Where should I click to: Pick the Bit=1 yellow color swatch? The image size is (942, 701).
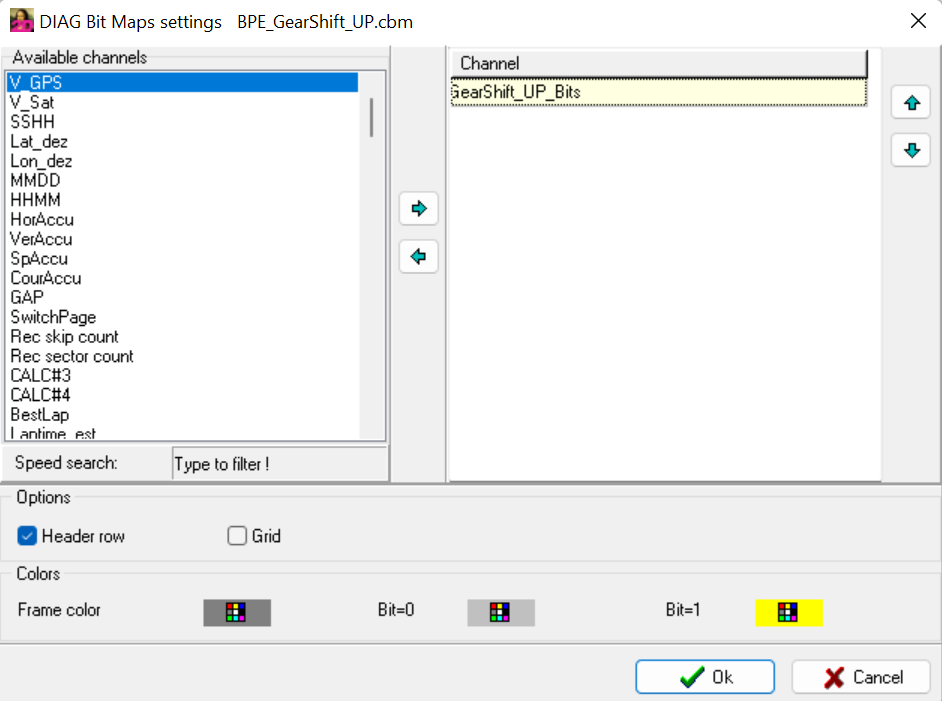tap(788, 612)
